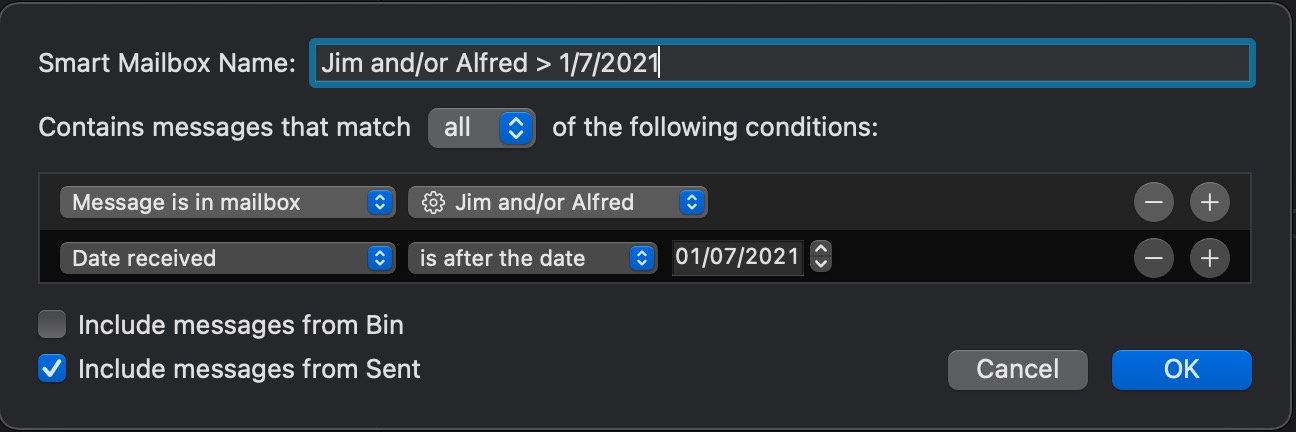Image resolution: width=1296 pixels, height=432 pixels.
Task: Open the 'all' match conditions popup
Action: (x=481, y=128)
